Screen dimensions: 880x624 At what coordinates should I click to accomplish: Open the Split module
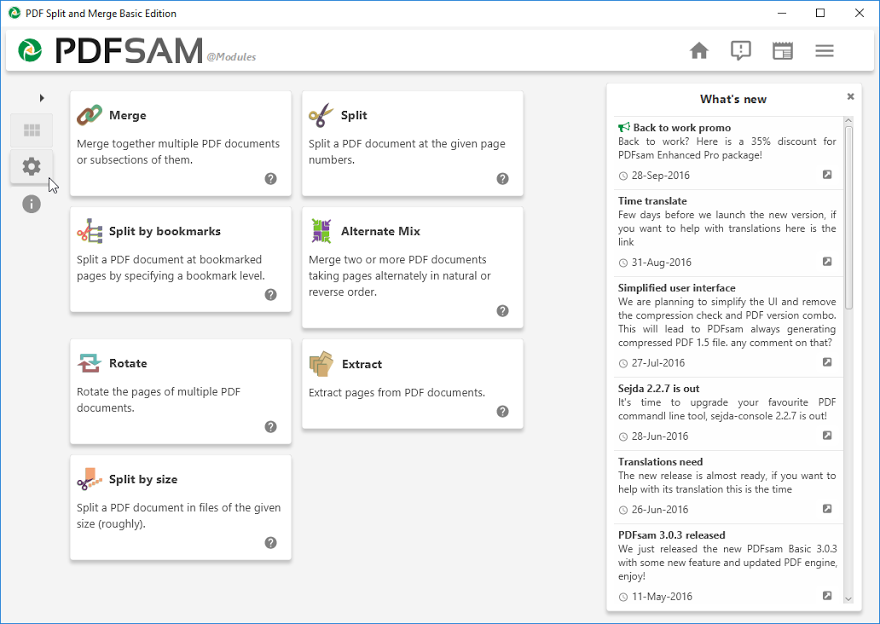click(x=412, y=144)
